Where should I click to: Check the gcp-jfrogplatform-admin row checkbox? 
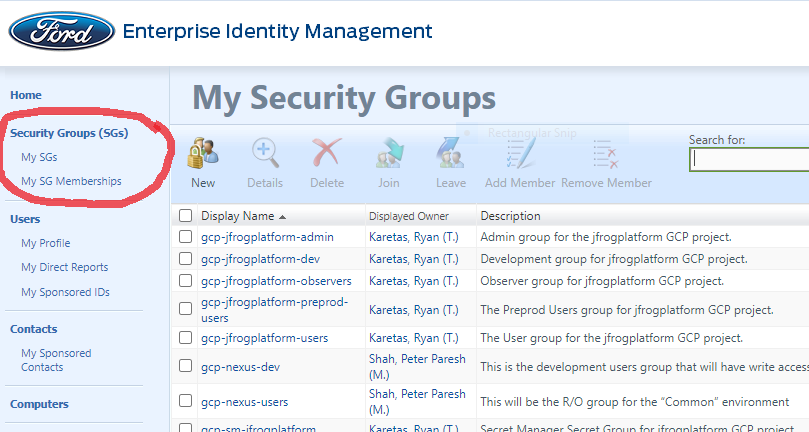click(185, 237)
